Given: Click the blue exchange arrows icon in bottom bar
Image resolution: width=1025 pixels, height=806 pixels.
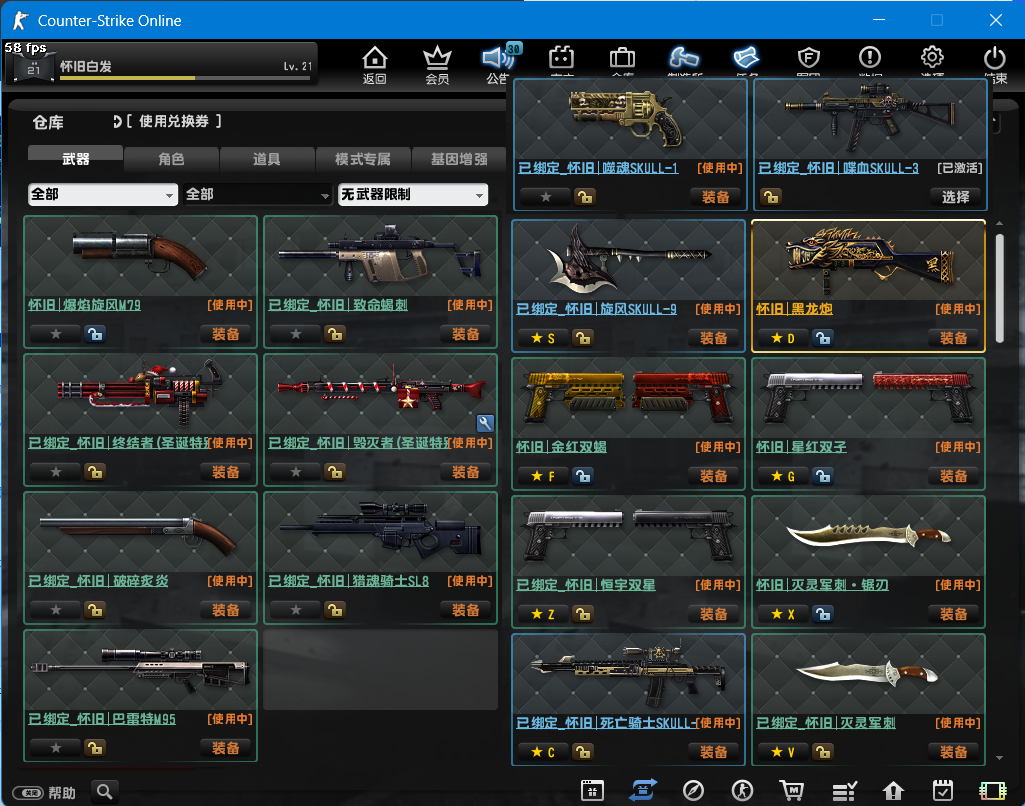Looking at the screenshot, I should point(643,790).
